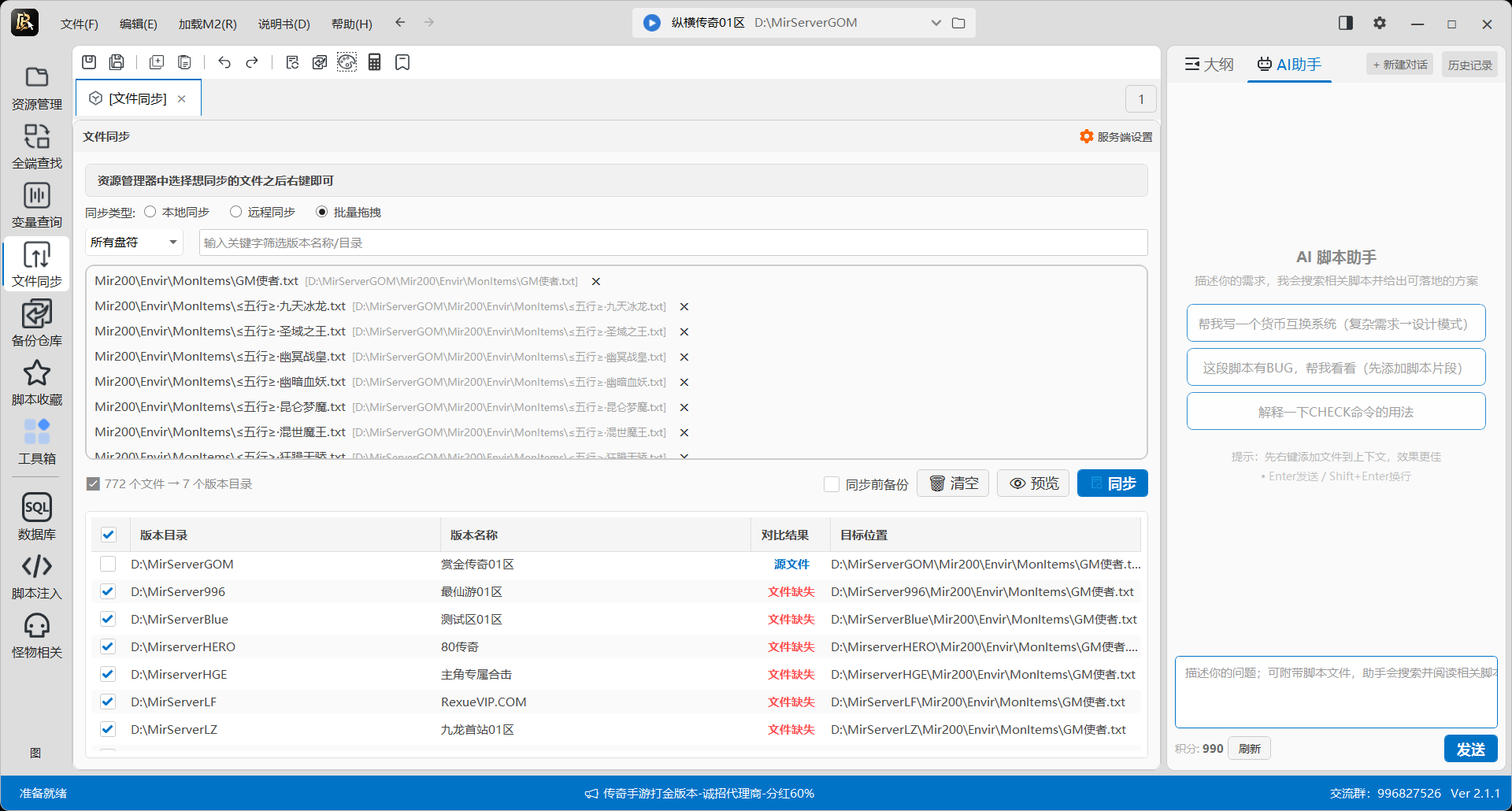1512x811 pixels.
Task: Toggle the header select-all checkbox beside 版本目录
Action: 109,535
